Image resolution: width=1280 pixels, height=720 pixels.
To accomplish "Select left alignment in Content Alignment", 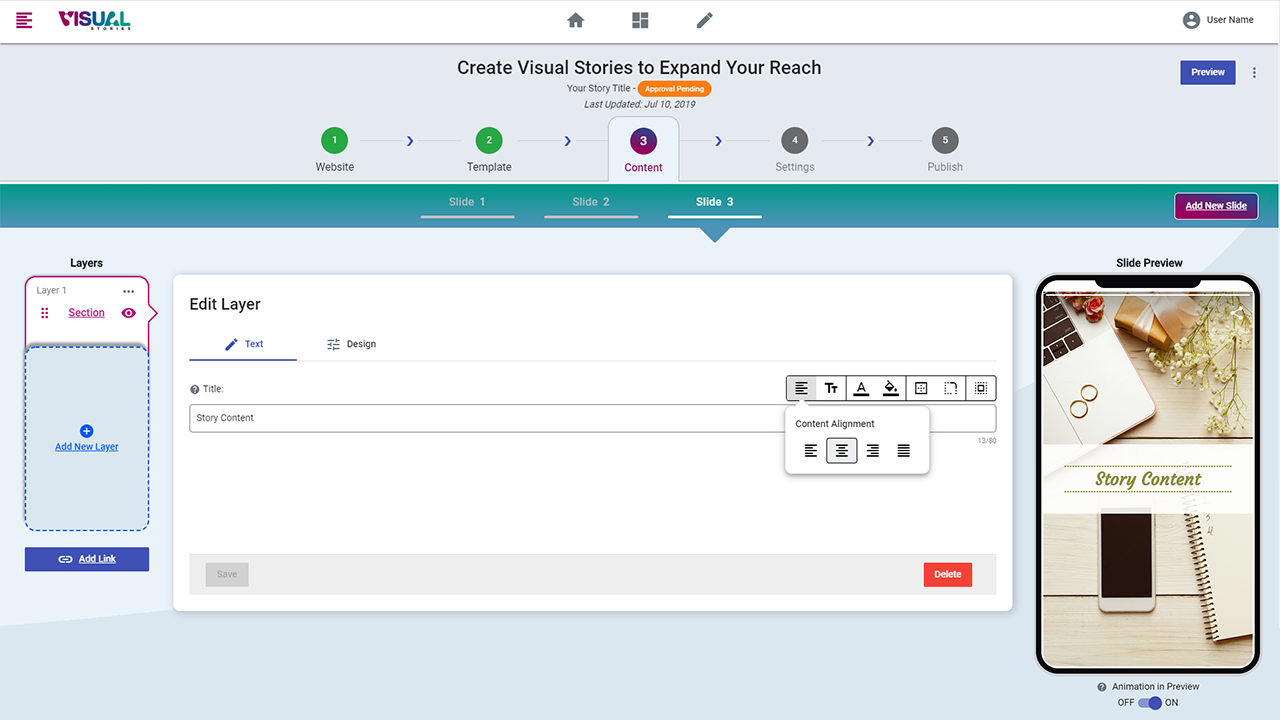I will click(811, 451).
